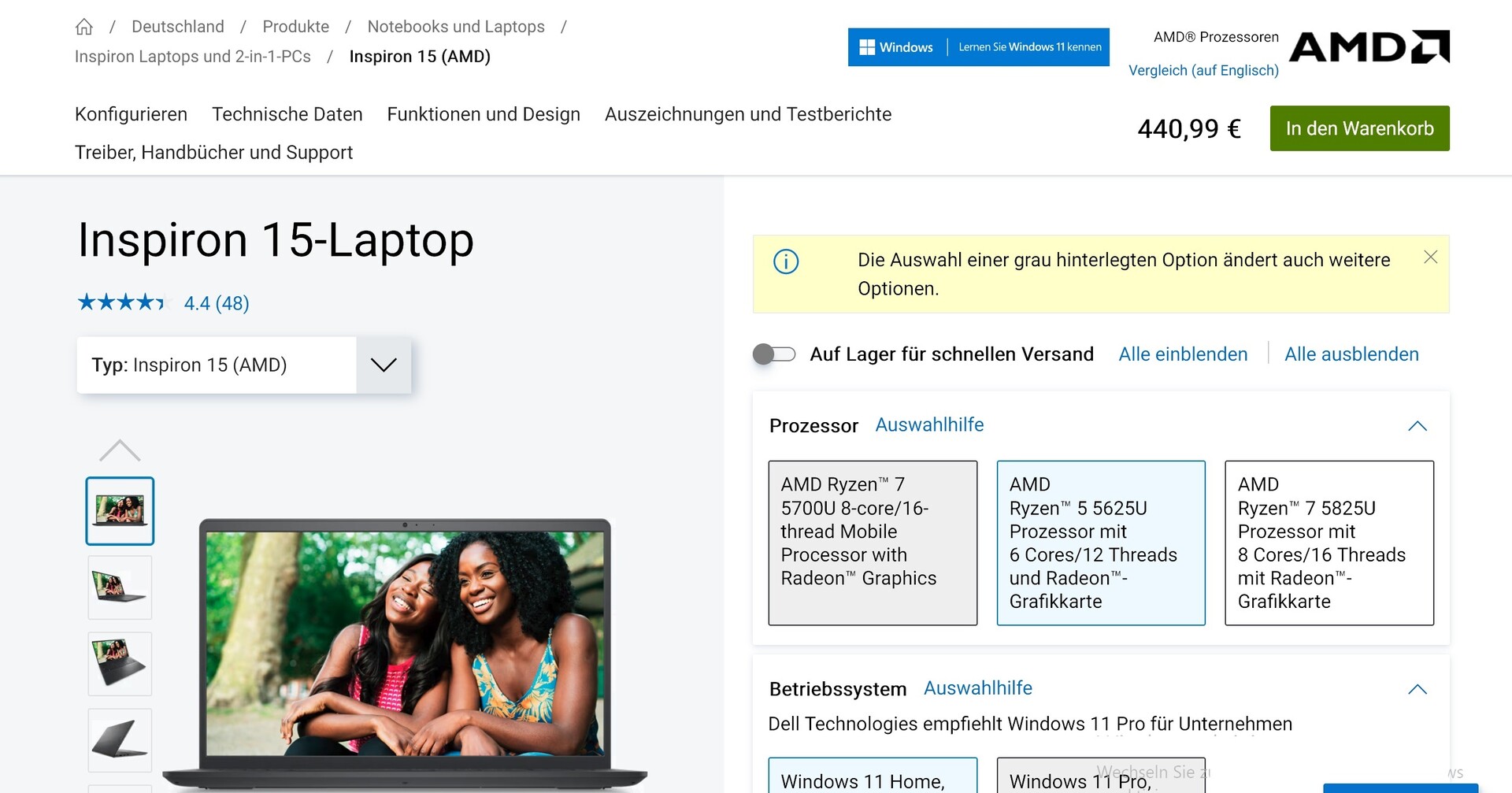Open the 'Typ: Inspiron 15 (AMD)' dropdown
The height and width of the screenshot is (793, 1512).
point(244,365)
